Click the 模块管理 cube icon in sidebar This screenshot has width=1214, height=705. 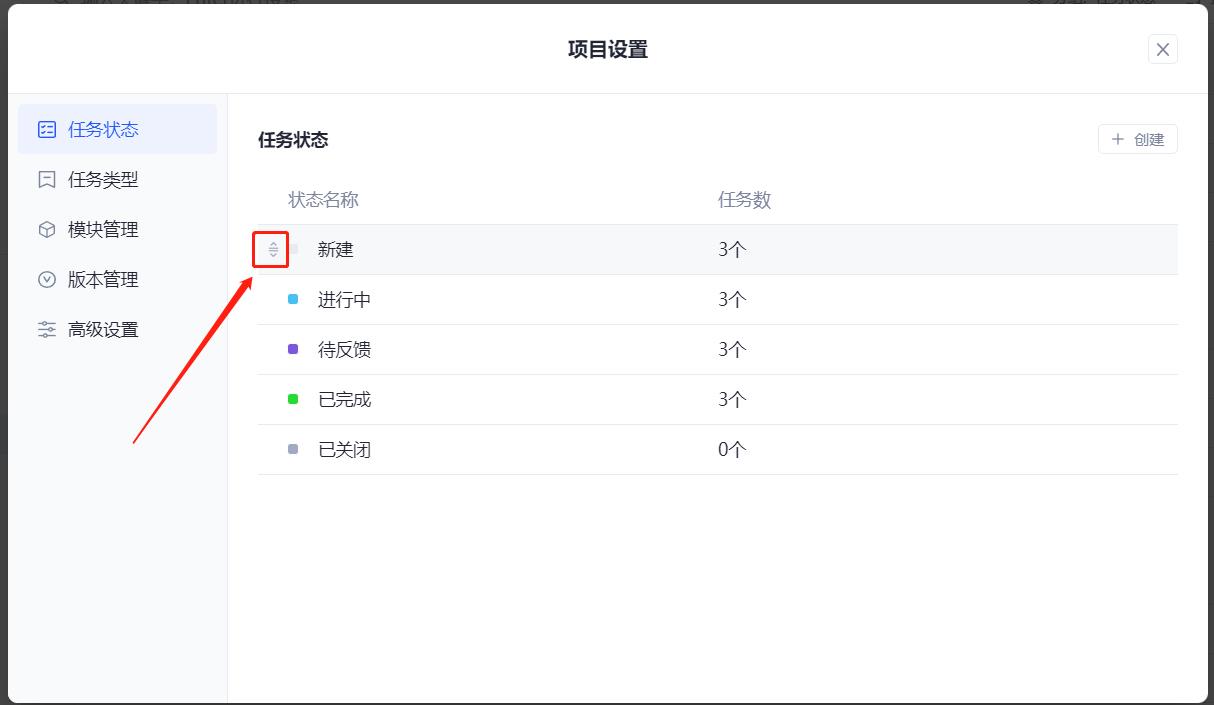pyautogui.click(x=46, y=229)
